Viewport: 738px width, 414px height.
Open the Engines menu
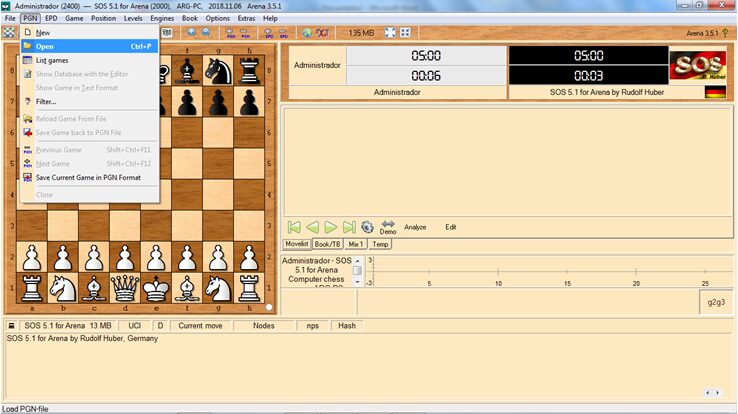(x=162, y=18)
